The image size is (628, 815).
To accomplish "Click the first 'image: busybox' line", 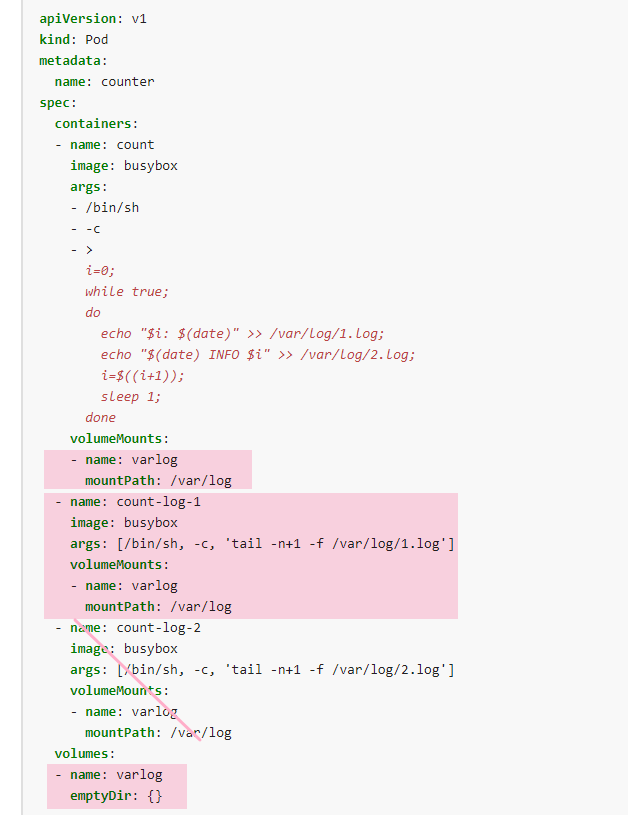I will point(124,165).
